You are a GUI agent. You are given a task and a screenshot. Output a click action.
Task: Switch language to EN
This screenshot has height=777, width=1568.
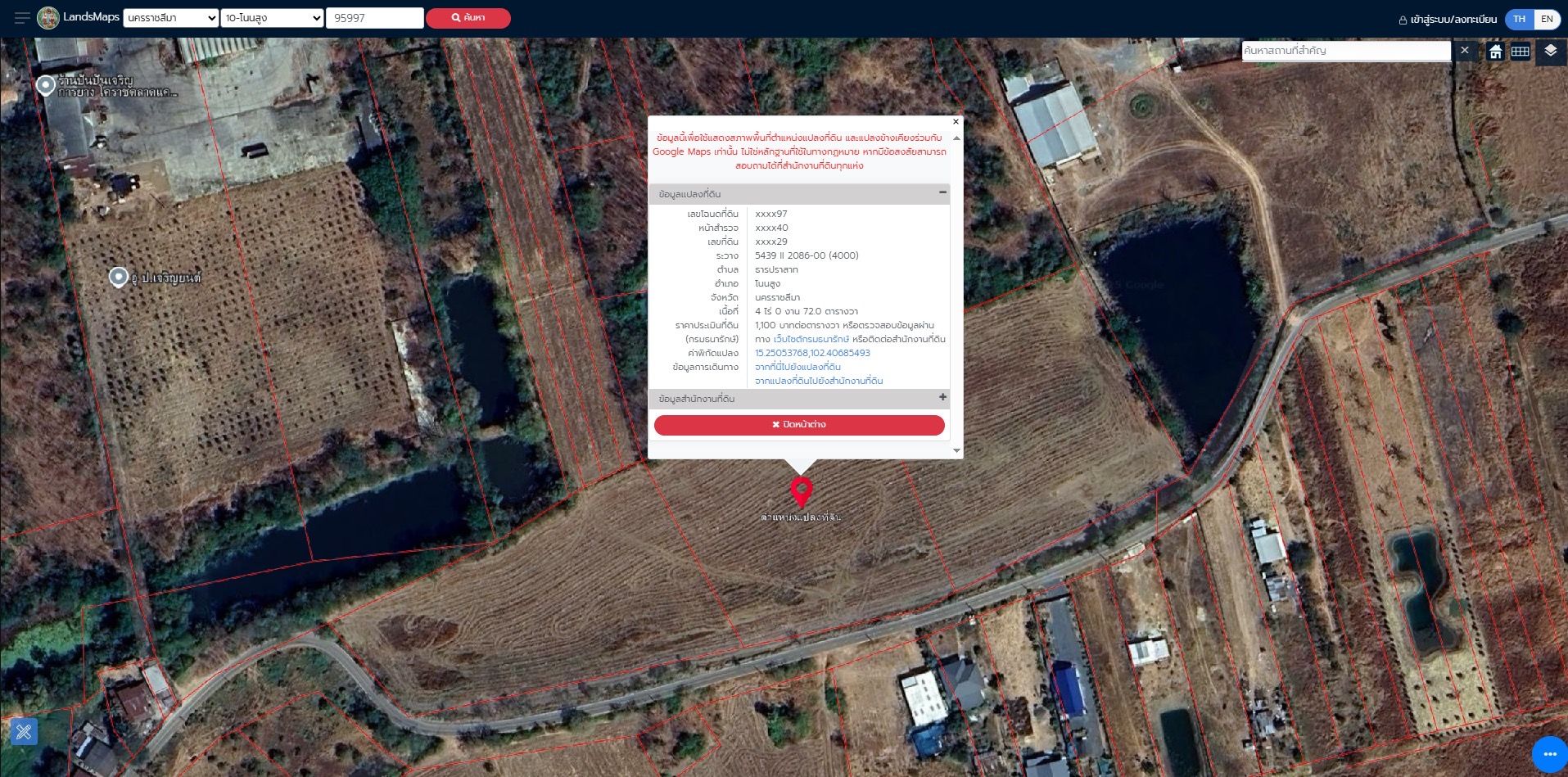(x=1547, y=19)
